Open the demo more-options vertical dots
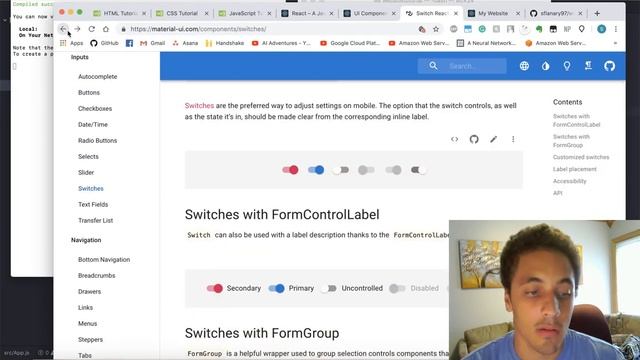The height and width of the screenshot is (360, 640). (x=513, y=139)
